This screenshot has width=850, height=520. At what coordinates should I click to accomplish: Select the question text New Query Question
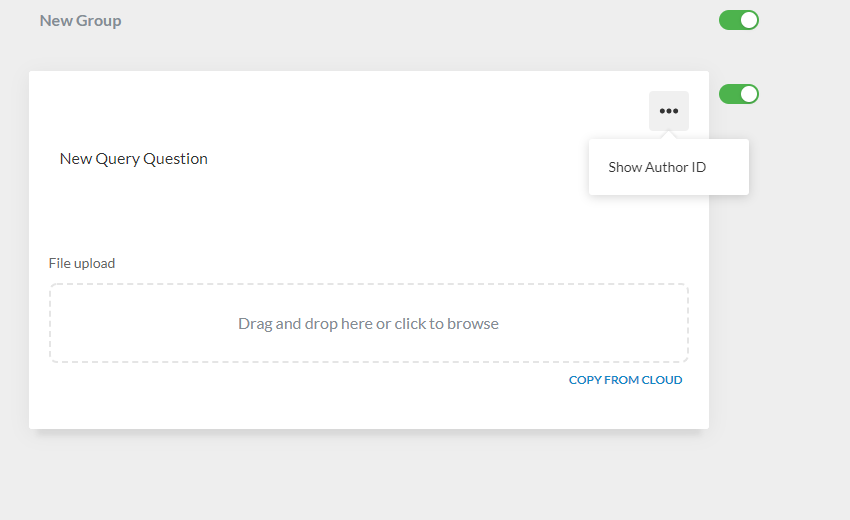(x=134, y=158)
